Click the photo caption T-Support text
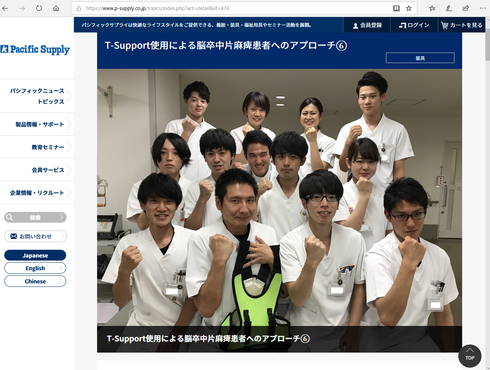Screen dimensions: 490x370 [x=208, y=339]
